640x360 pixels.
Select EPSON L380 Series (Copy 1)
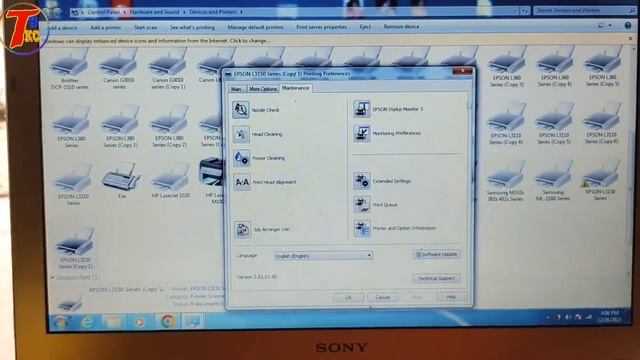pos(120,127)
